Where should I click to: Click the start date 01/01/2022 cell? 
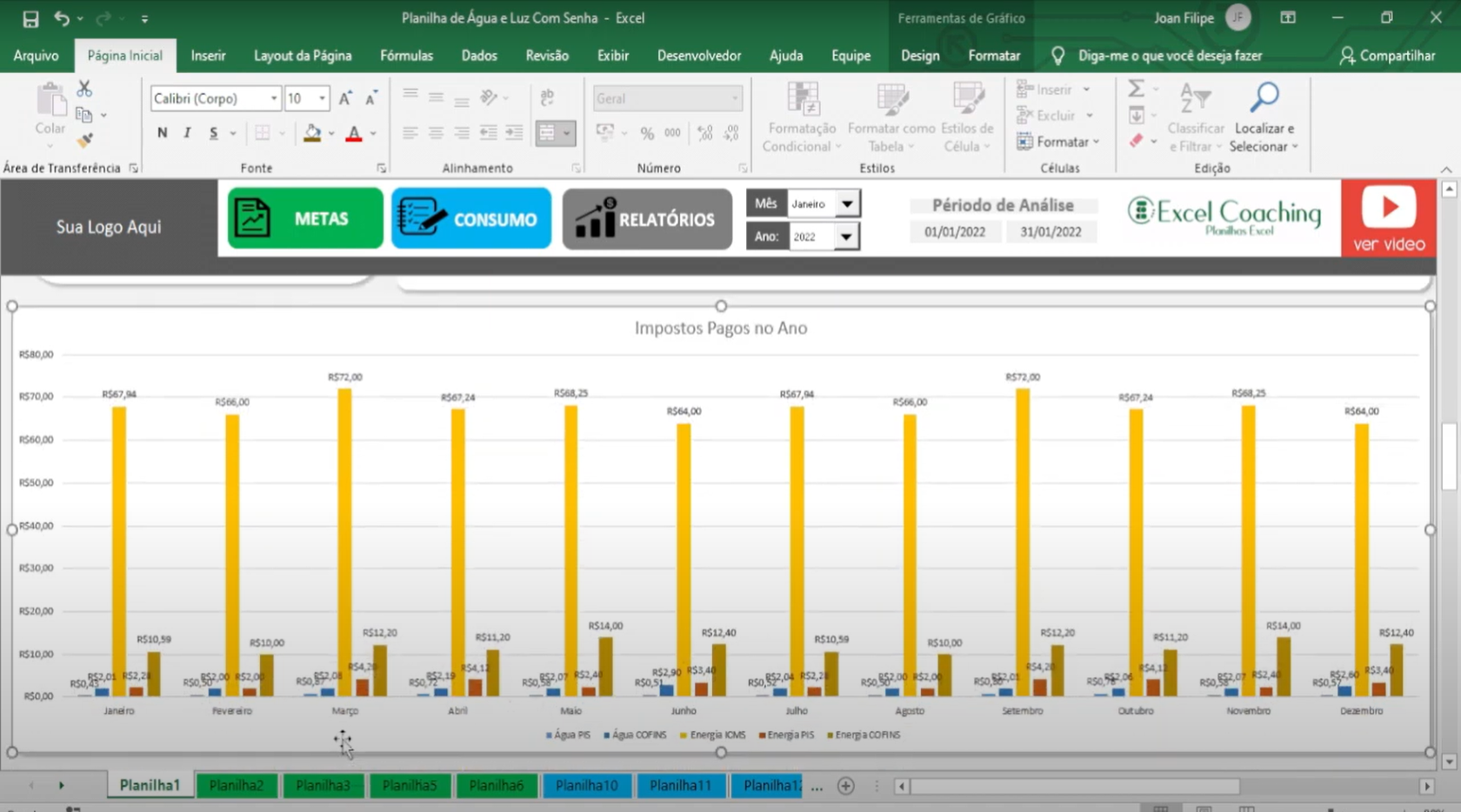point(955,232)
